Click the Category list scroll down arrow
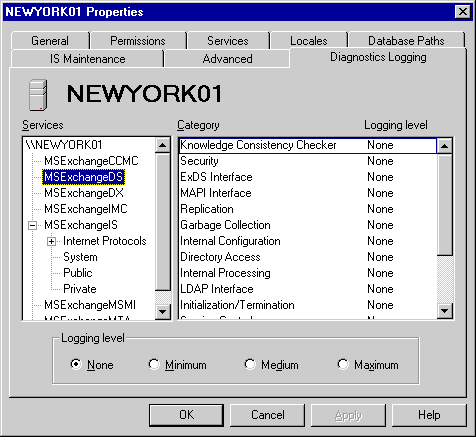 click(x=445, y=311)
